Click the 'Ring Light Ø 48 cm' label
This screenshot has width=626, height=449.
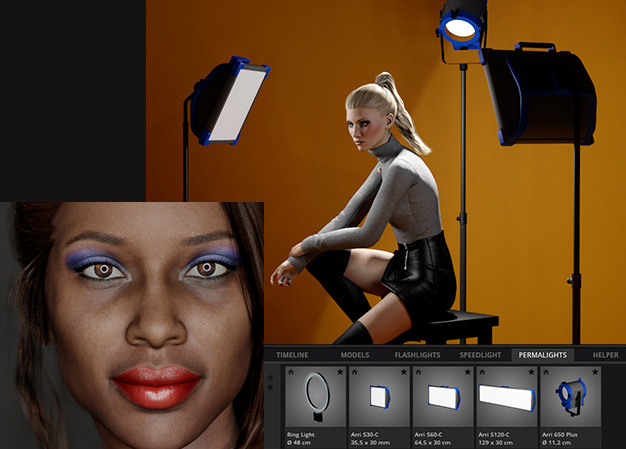[x=301, y=438]
